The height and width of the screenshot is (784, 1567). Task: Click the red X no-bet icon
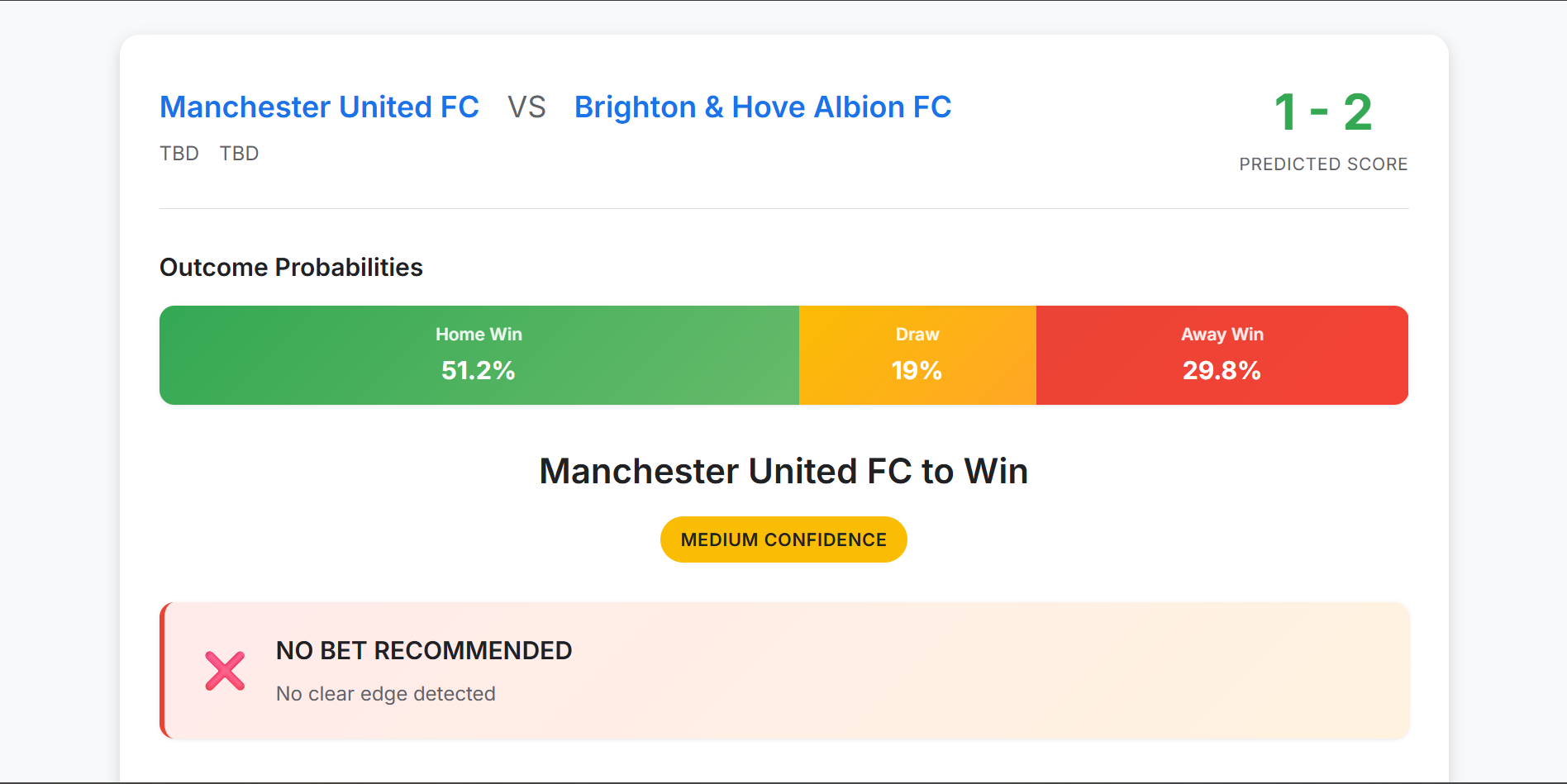[x=224, y=670]
